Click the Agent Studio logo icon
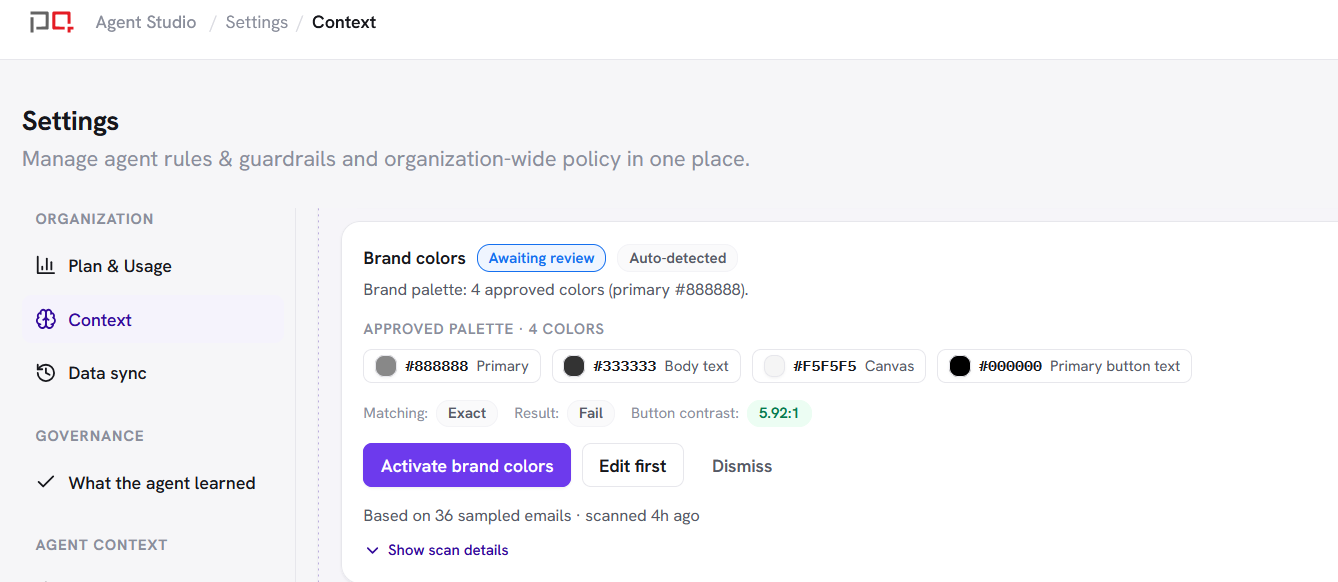1338x582 pixels. pyautogui.click(x=51, y=22)
